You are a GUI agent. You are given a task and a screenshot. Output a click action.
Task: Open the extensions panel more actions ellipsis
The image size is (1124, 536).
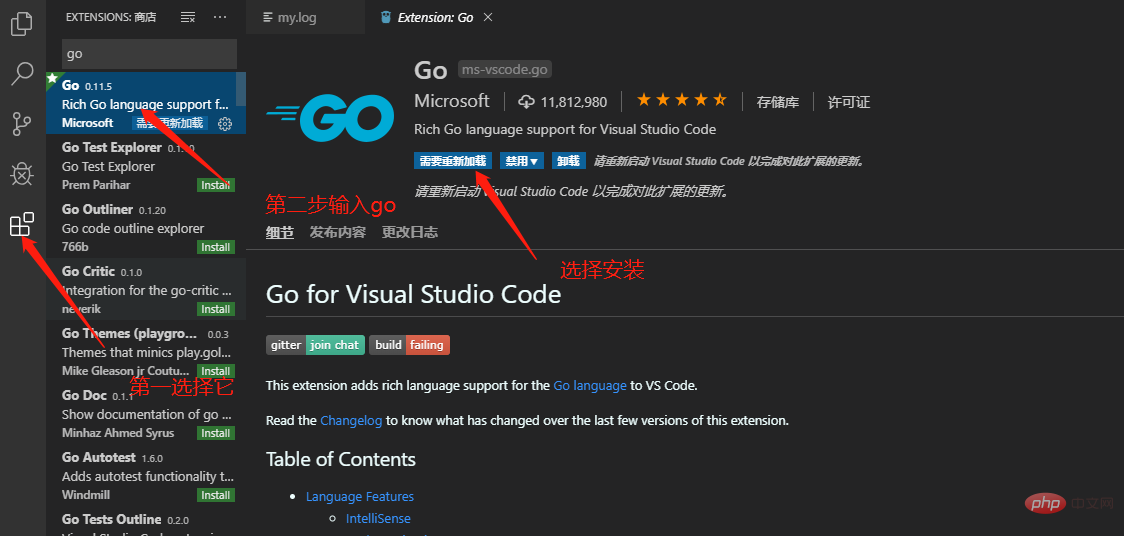pyautogui.click(x=220, y=17)
